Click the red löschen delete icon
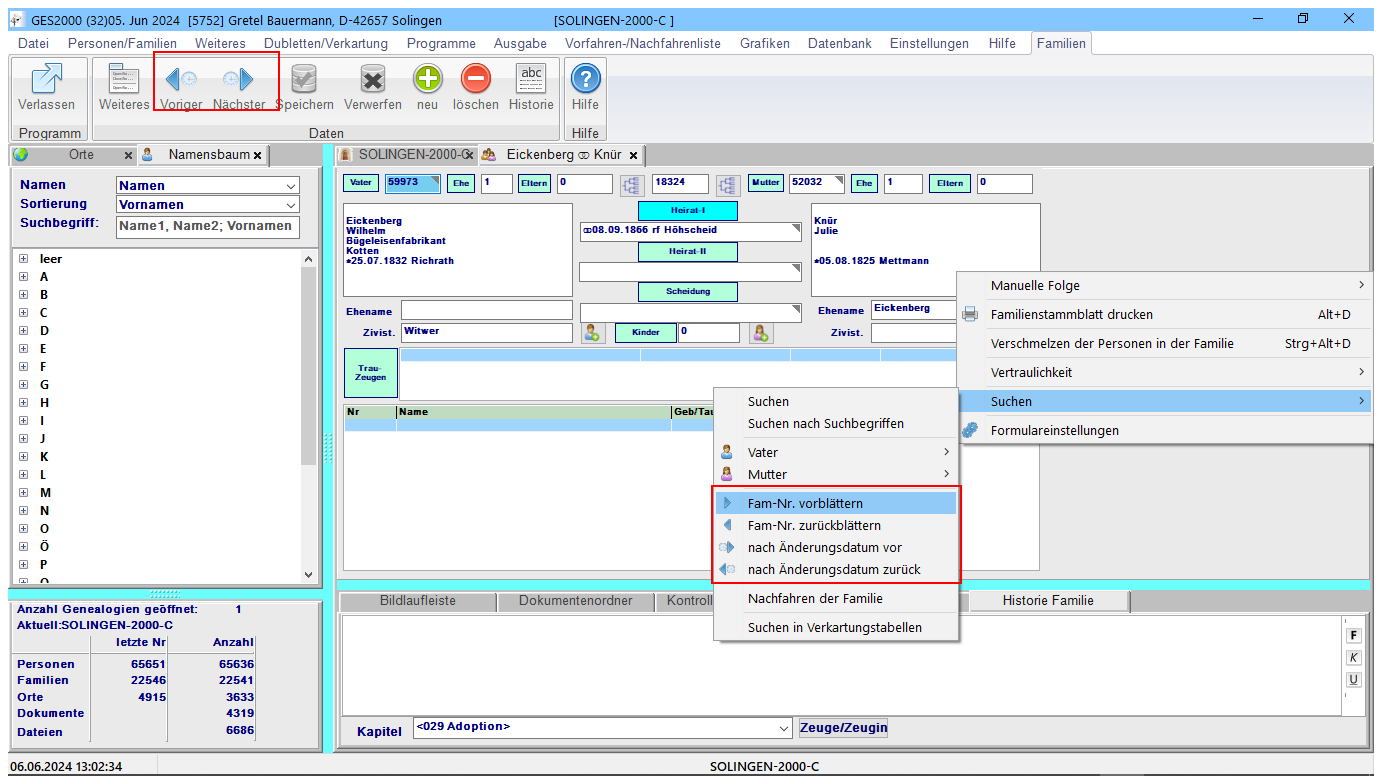This screenshot has width=1382, height=784. pyautogui.click(x=475, y=79)
